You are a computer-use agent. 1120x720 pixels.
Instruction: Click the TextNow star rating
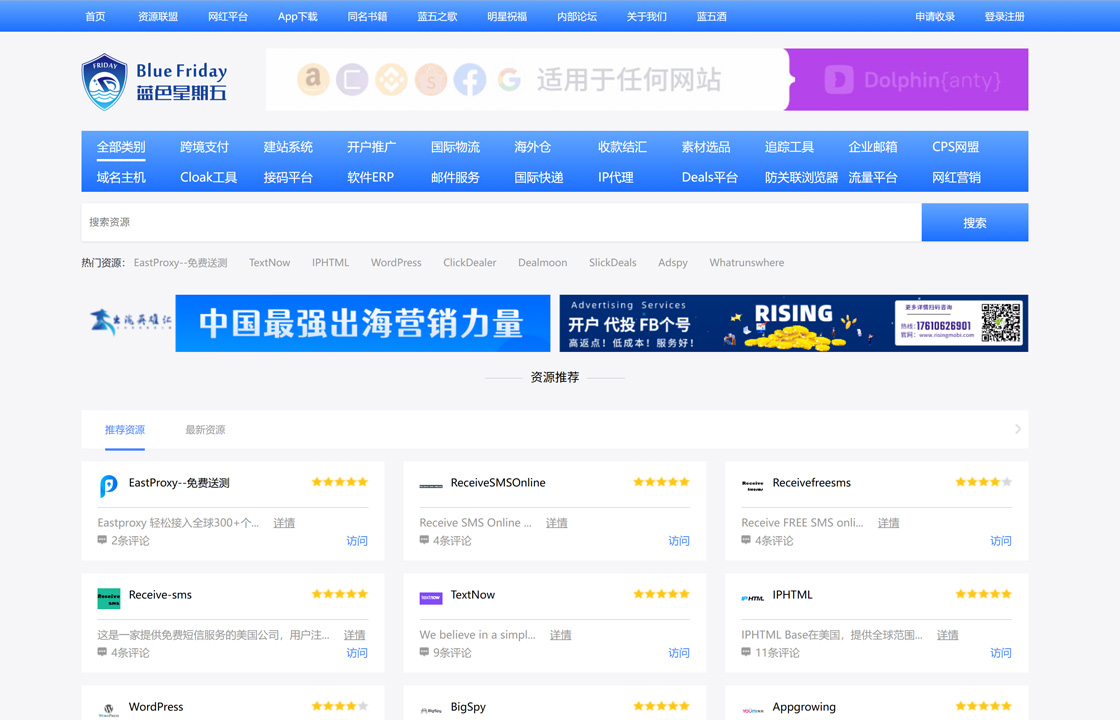661,594
